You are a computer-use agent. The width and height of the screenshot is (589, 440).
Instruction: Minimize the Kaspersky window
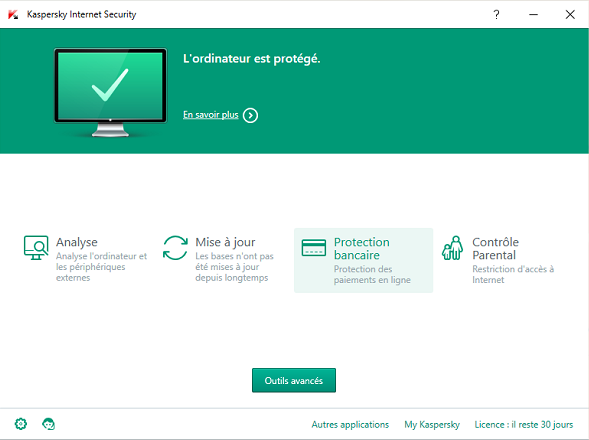click(x=533, y=15)
